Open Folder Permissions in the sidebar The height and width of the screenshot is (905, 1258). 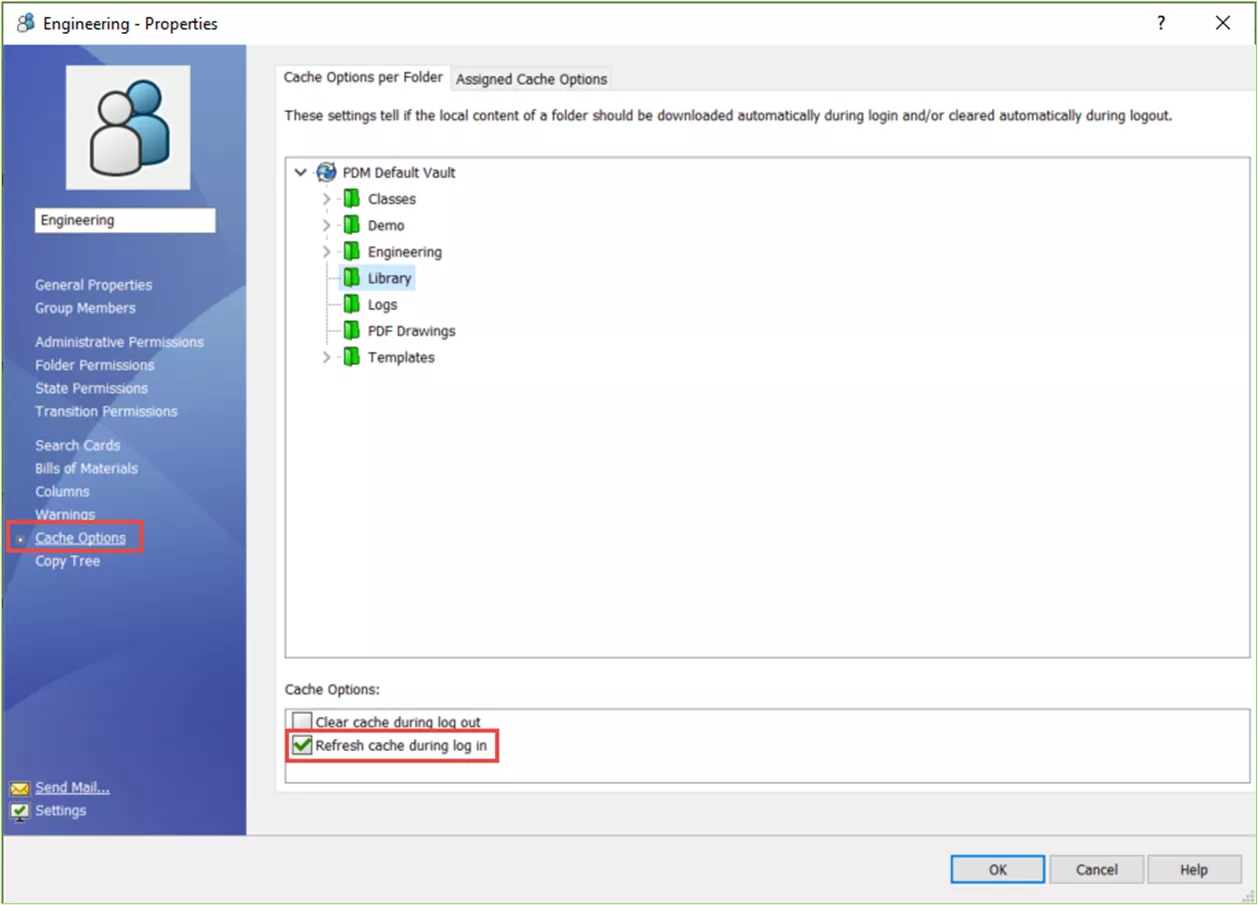[95, 365]
